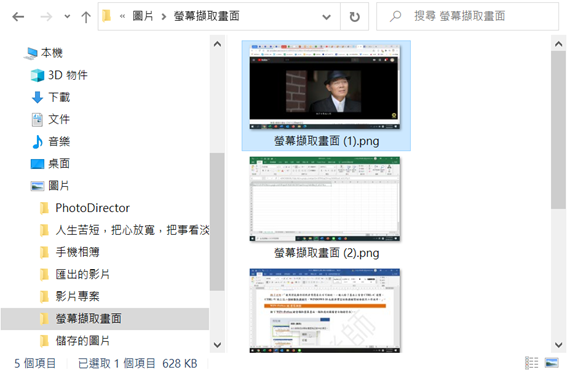
Task: Select the 螢幕擷取畫面 (2).png thumbnail
Action: (x=325, y=199)
